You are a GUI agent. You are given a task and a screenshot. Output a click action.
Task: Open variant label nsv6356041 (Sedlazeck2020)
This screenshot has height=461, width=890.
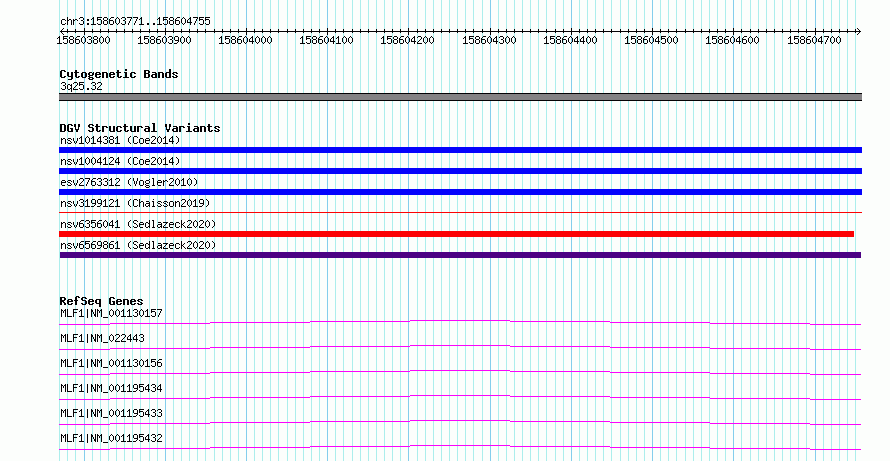click(138, 224)
